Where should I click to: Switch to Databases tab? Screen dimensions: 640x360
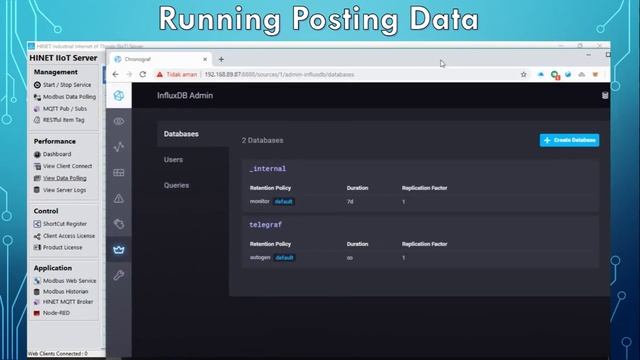181,134
